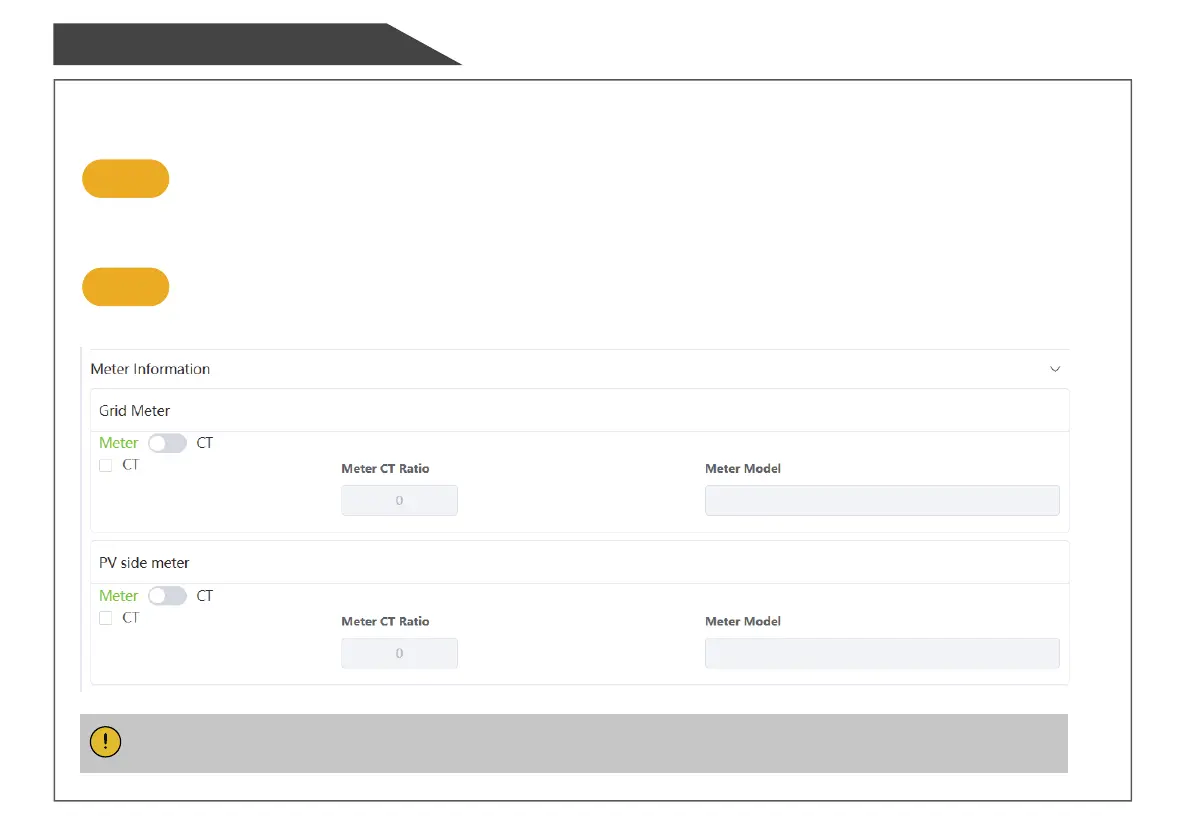Click the PV side 'Meter Model' label

point(743,621)
